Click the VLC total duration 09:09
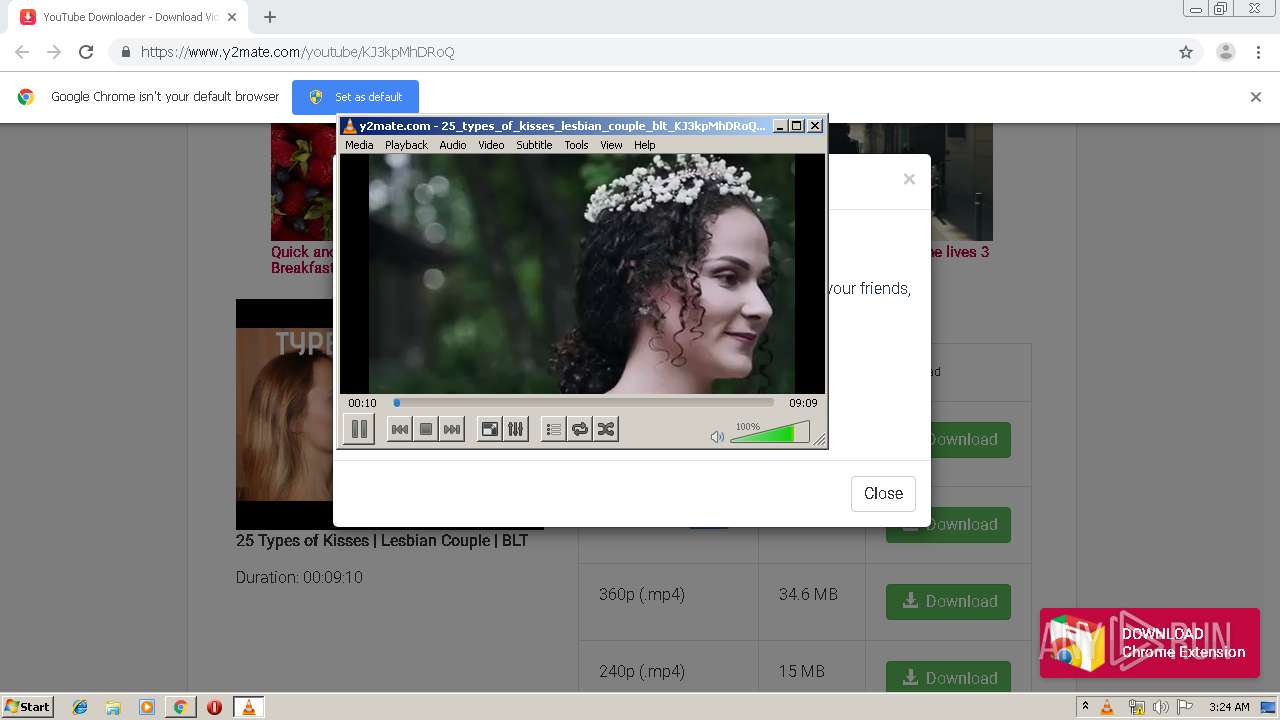The width and height of the screenshot is (1280, 720). coord(803,403)
